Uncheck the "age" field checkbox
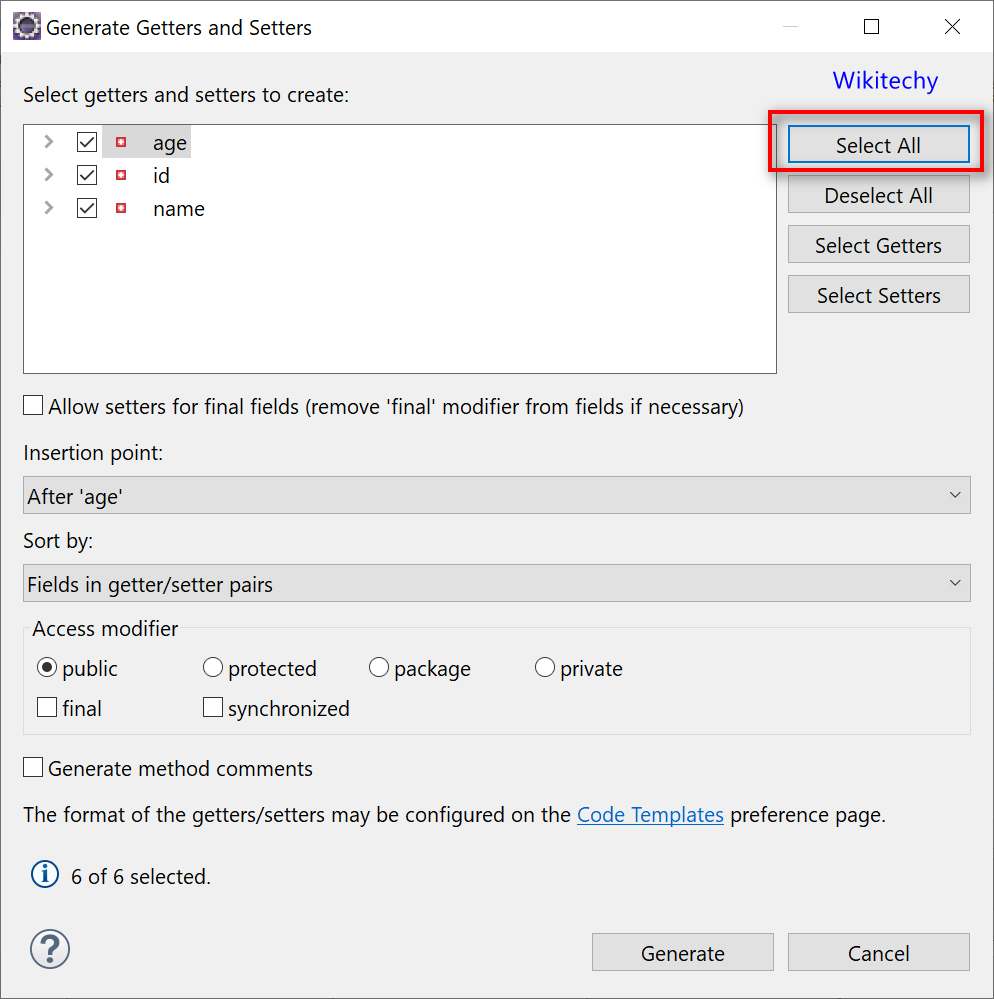 pyautogui.click(x=87, y=142)
